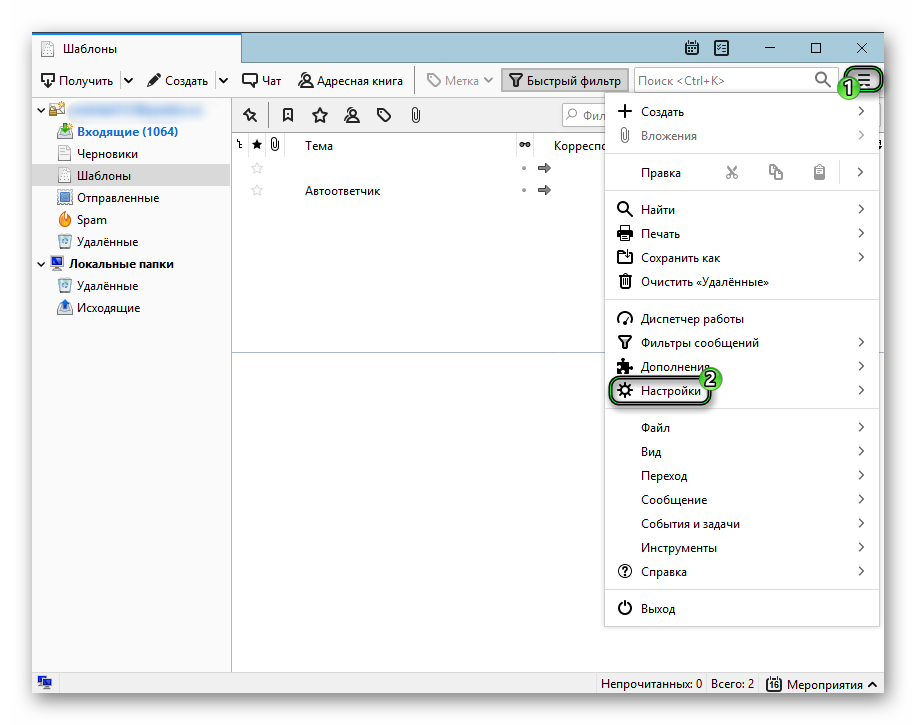
Task: Click the copy icon in Правка row
Action: click(776, 172)
